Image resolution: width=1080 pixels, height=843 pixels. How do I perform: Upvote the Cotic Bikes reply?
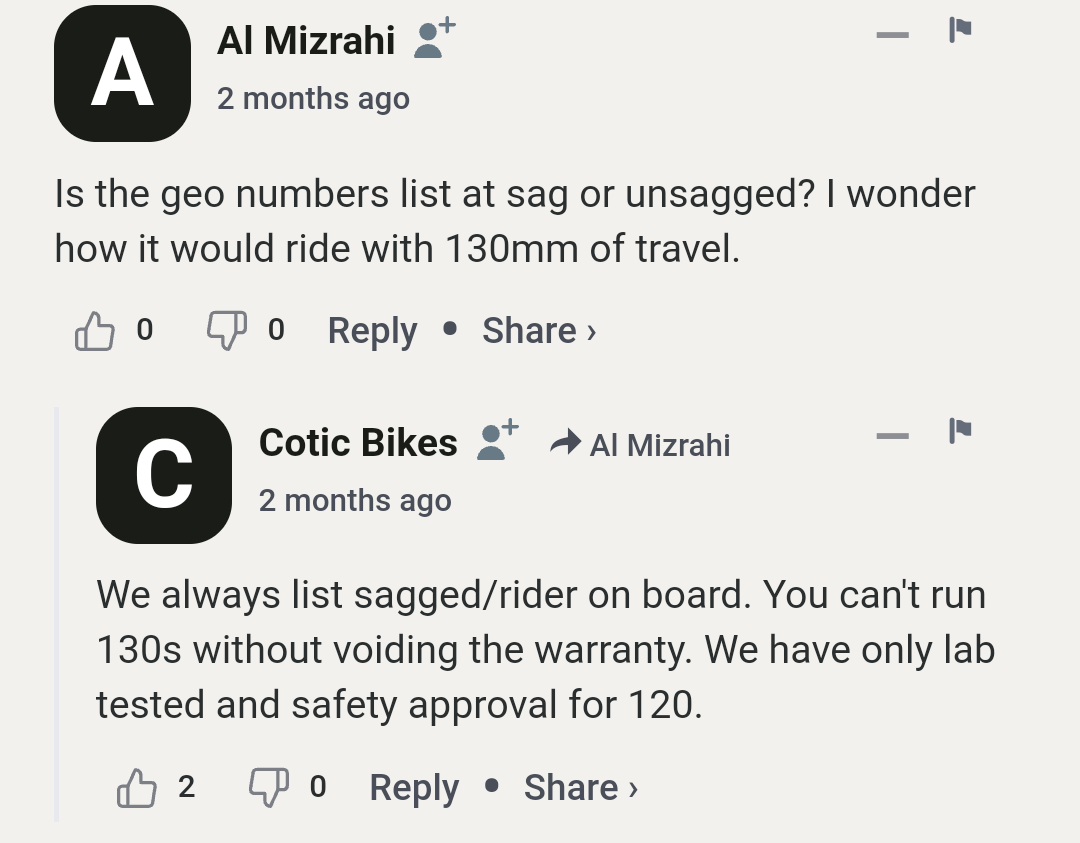click(137, 788)
